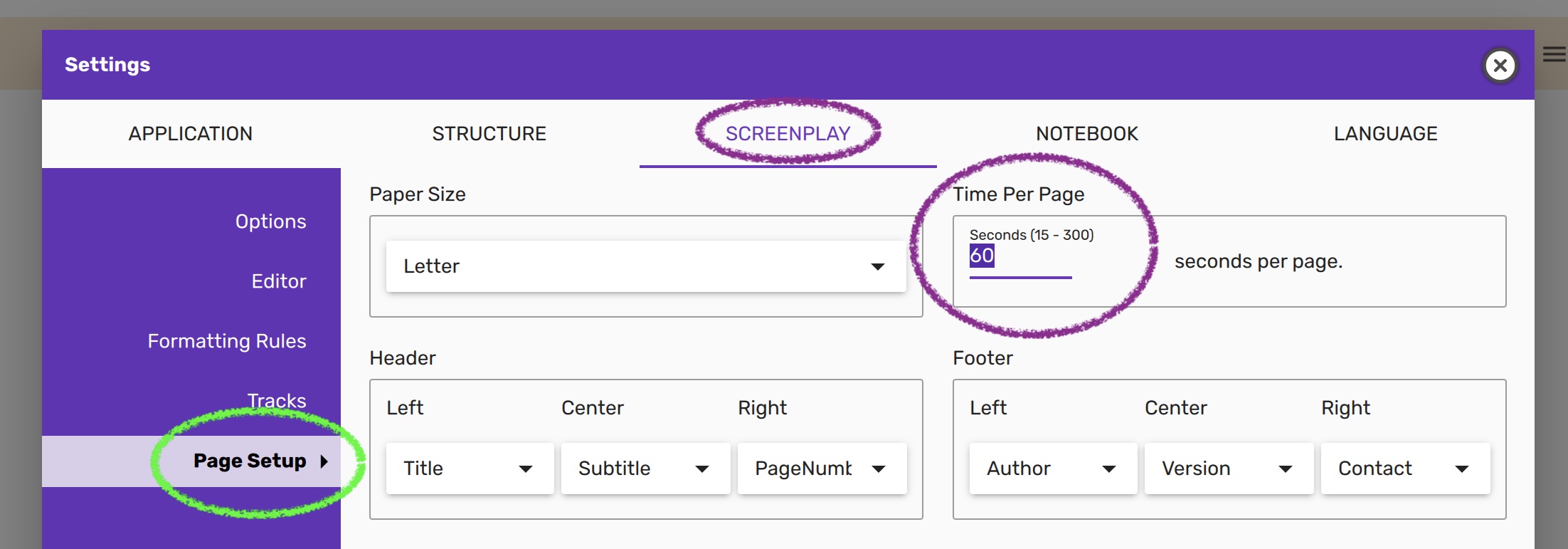Click the seconds per page input field
This screenshot has height=549, width=1568.
(x=1020, y=256)
